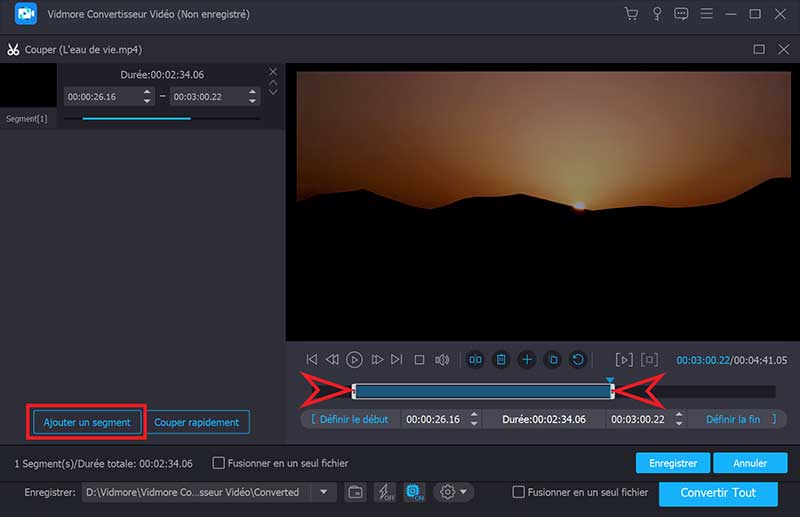Click the plus icon to add a segment
800x517 pixels.
pos(527,359)
